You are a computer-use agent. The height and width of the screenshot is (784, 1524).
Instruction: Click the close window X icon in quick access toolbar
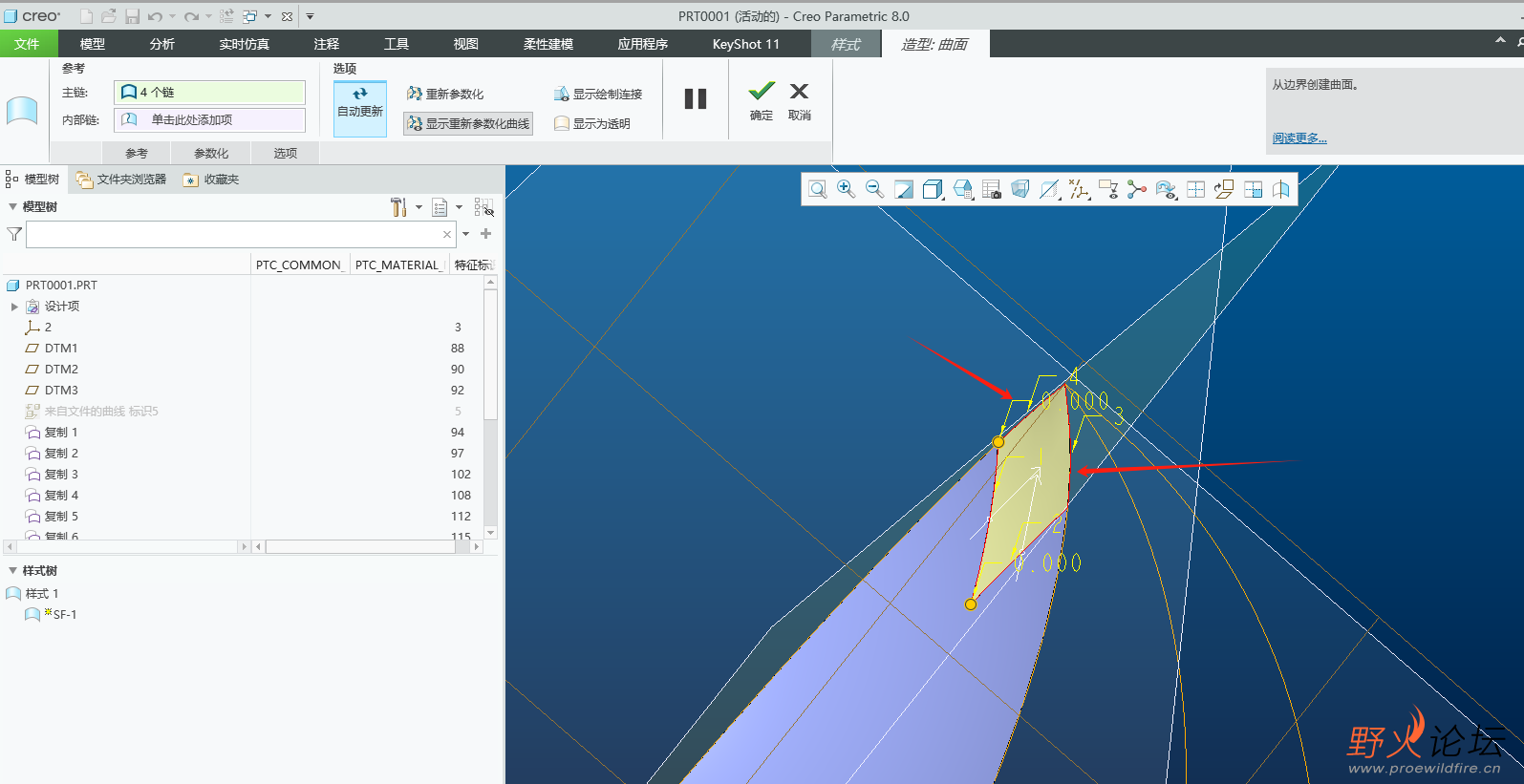[x=287, y=16]
